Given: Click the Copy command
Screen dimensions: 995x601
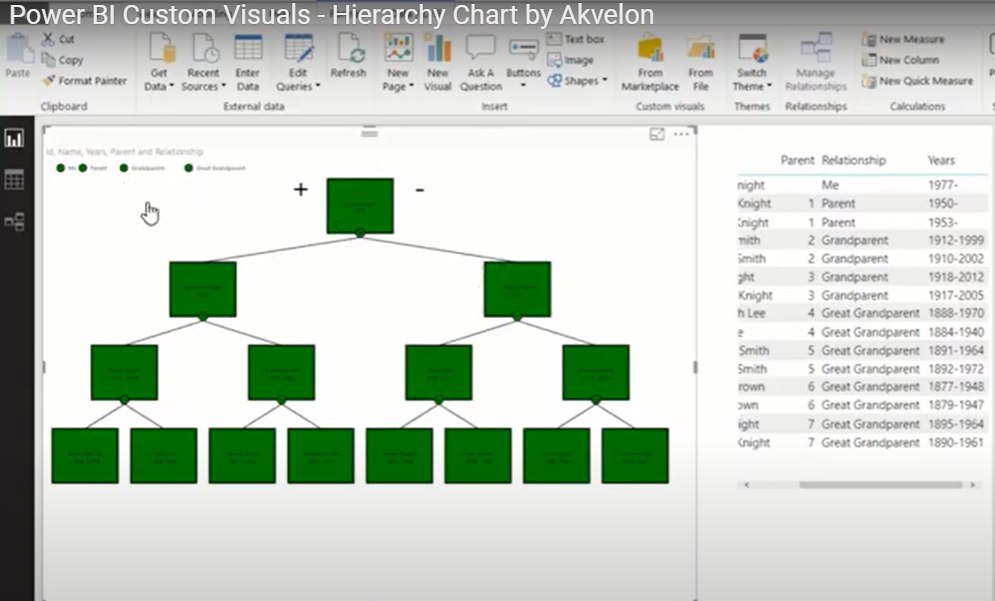Looking at the screenshot, I should point(62,60).
